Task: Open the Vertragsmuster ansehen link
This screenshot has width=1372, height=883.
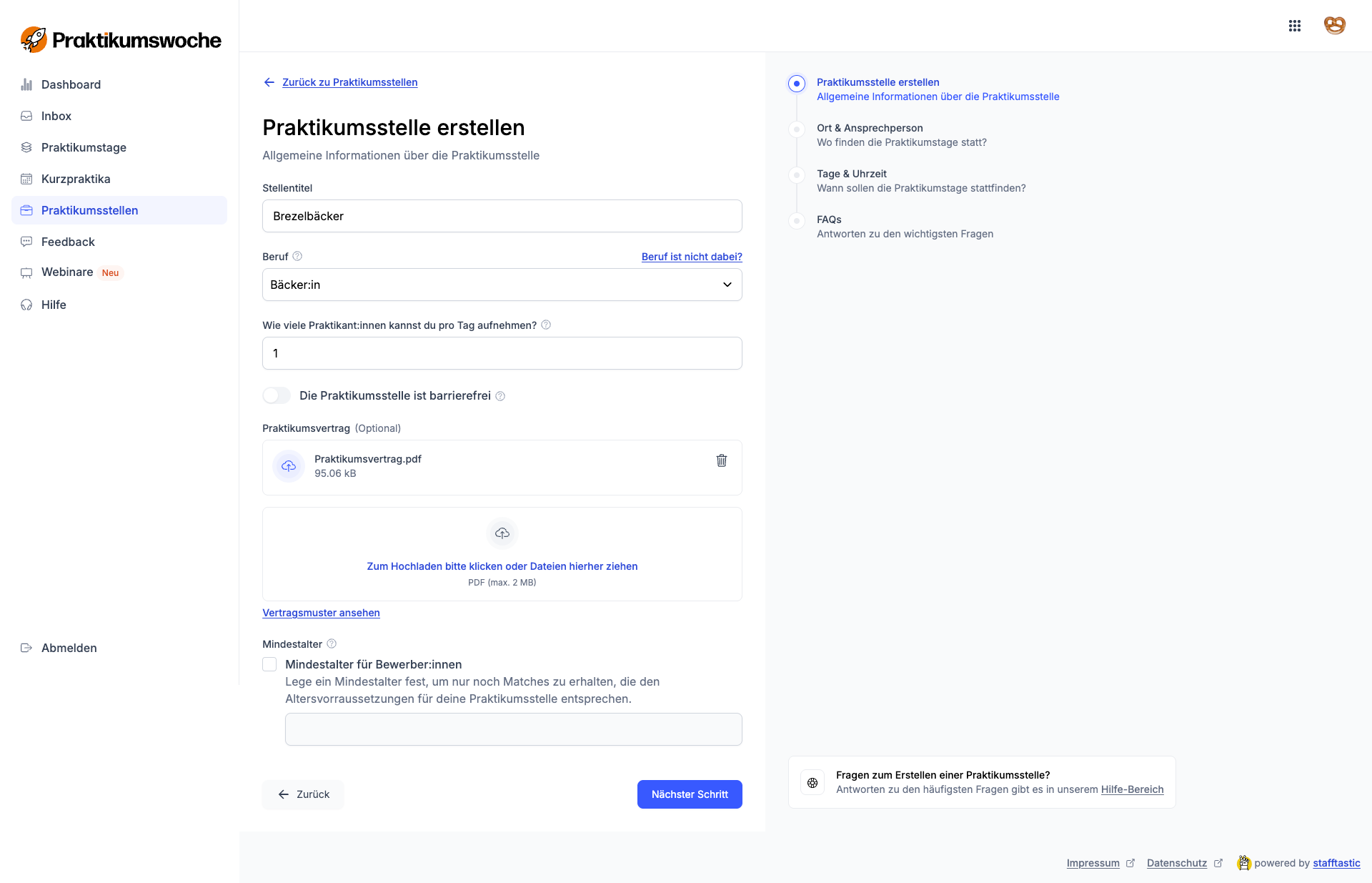Action: pos(321,613)
